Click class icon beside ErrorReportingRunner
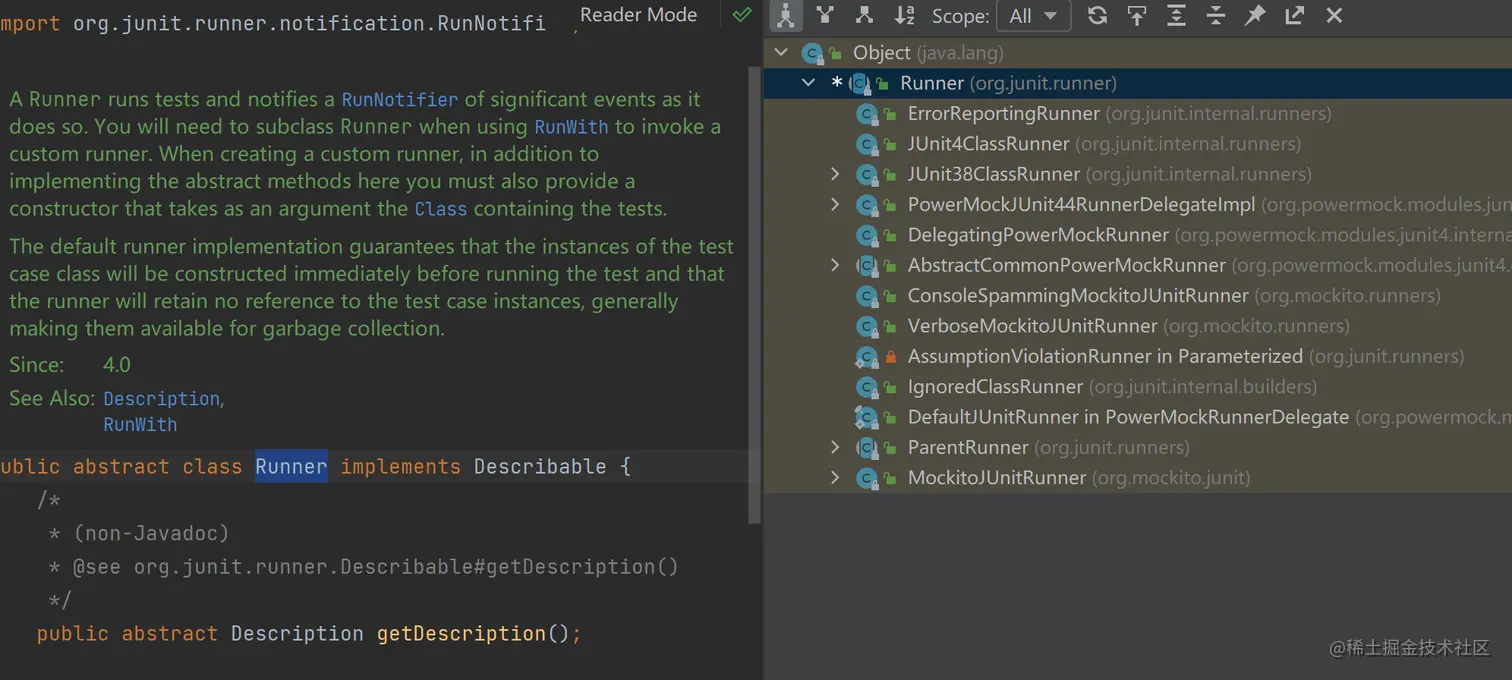 pos(867,114)
